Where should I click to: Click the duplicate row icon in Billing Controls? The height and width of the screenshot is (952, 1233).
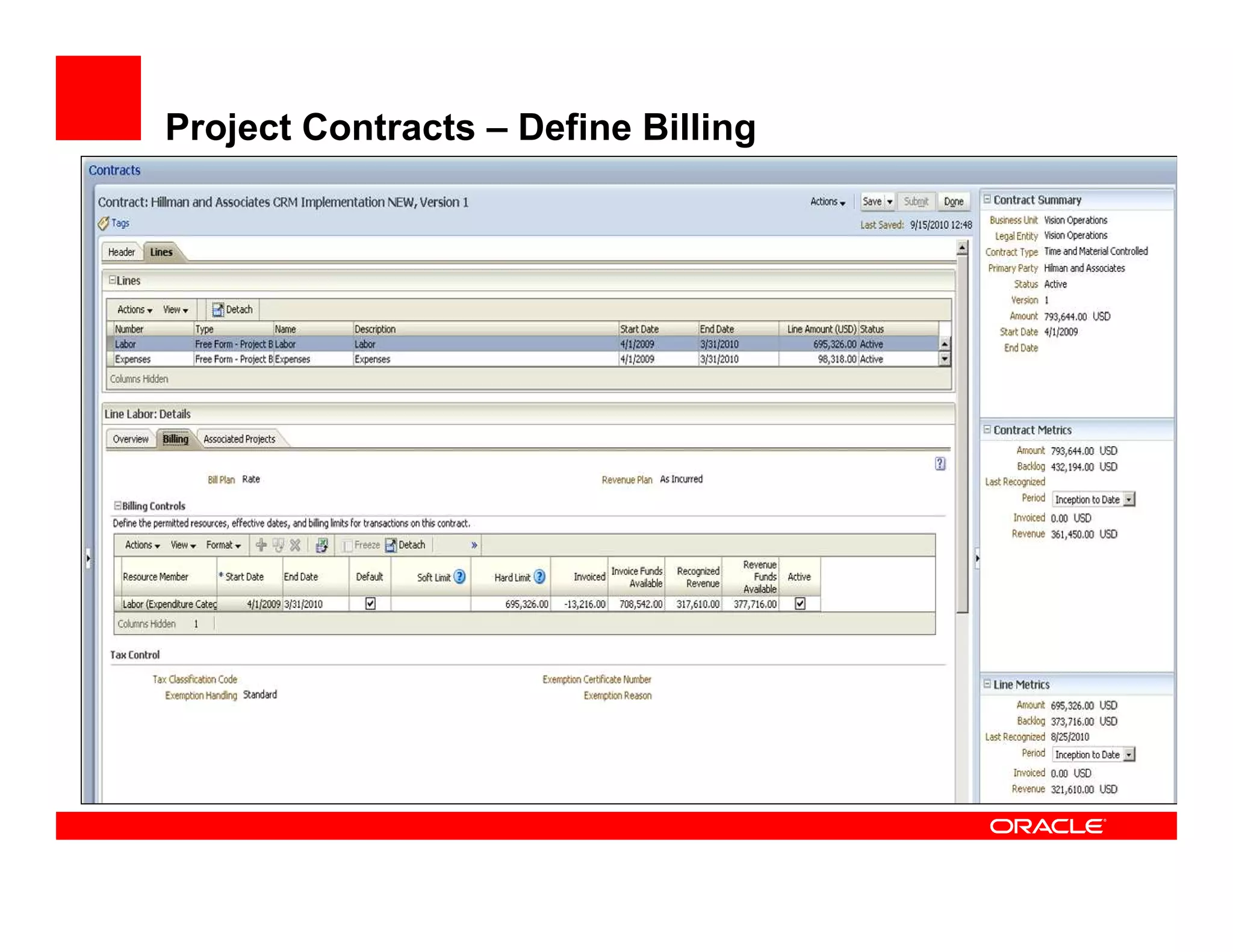[278, 545]
